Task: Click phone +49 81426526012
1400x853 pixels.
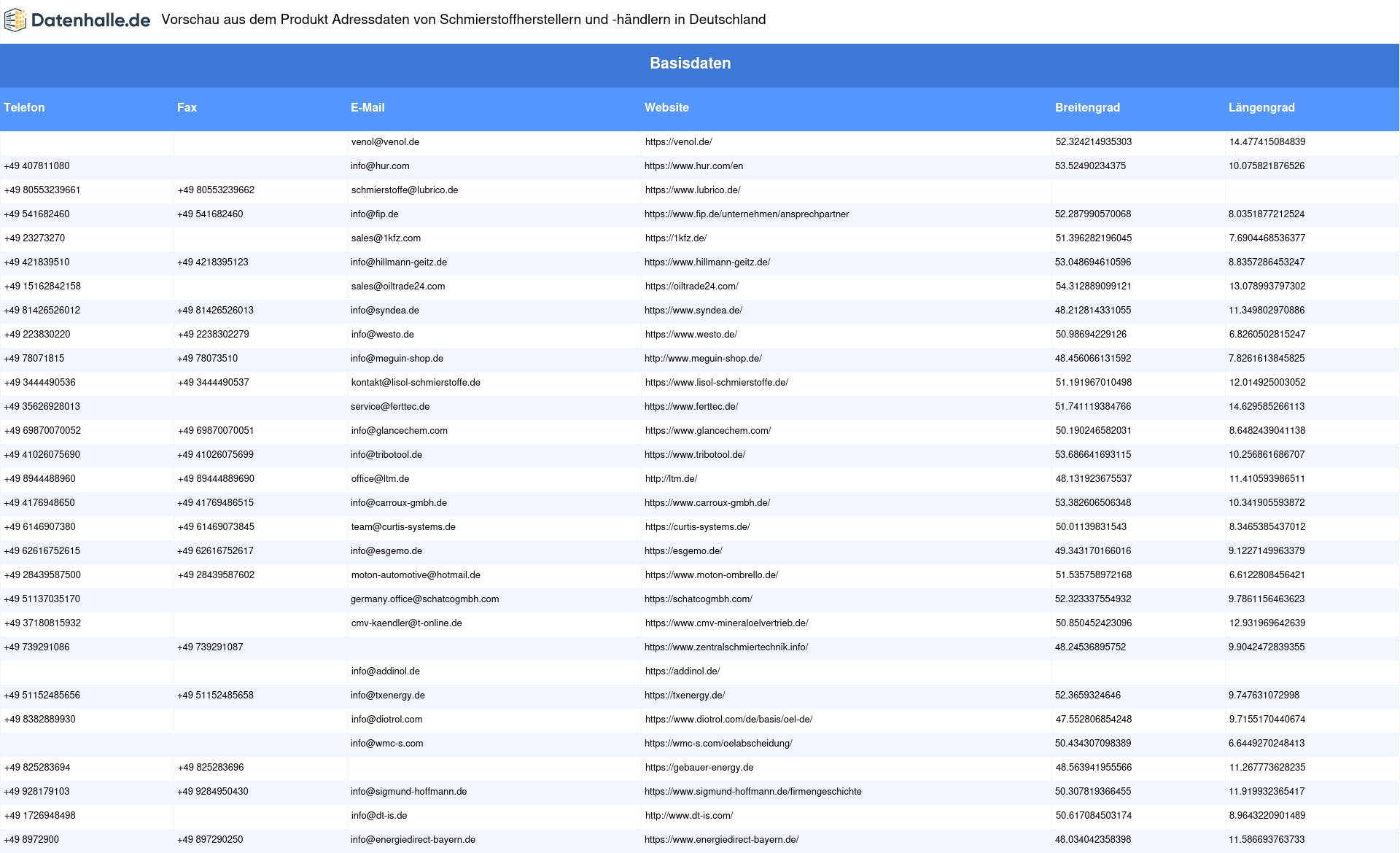Action: click(x=42, y=311)
